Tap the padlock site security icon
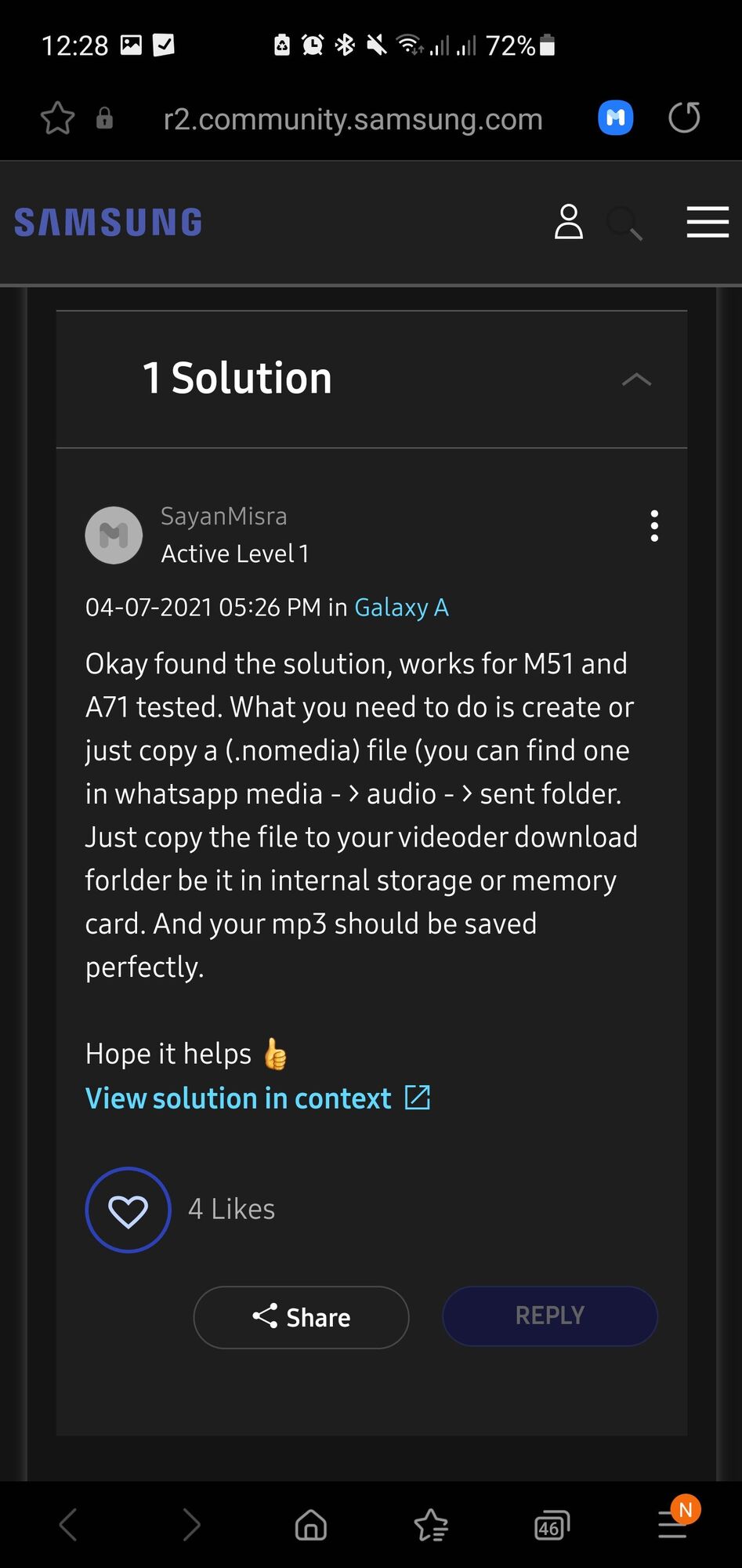This screenshot has width=742, height=1568. tap(104, 119)
